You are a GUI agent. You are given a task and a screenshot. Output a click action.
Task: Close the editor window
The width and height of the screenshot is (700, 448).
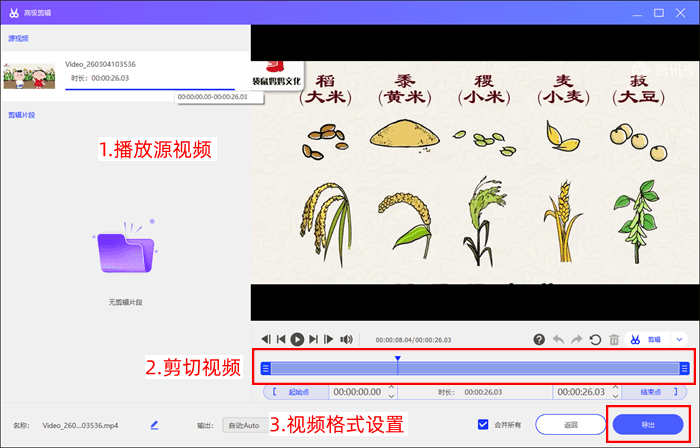(680, 13)
